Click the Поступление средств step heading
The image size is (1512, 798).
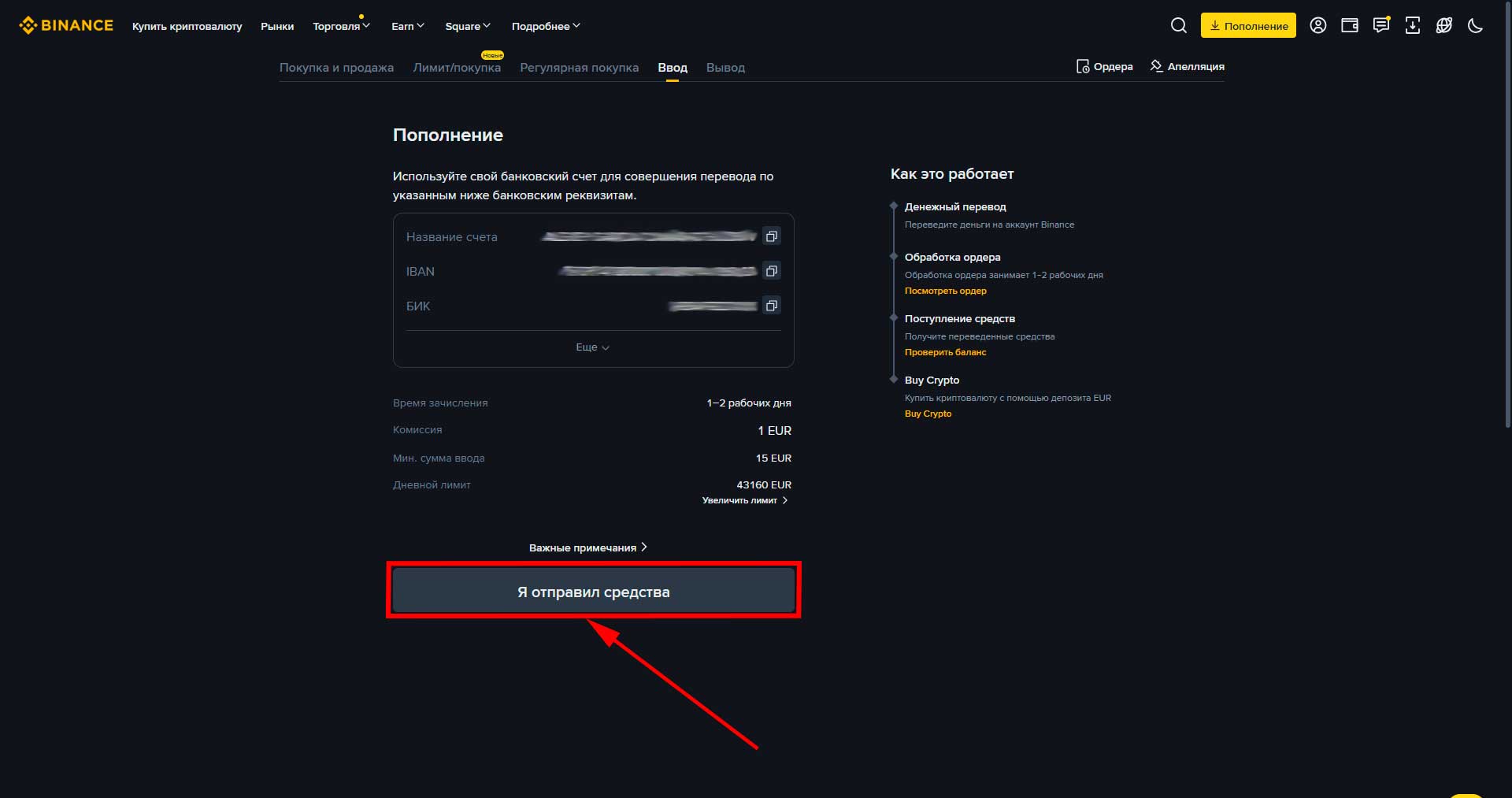tap(960, 318)
